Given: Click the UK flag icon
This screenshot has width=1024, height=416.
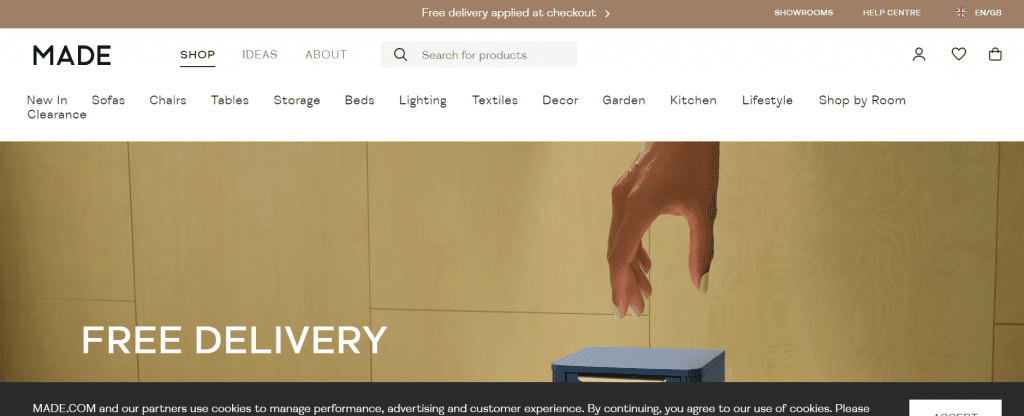Looking at the screenshot, I should coord(961,12).
